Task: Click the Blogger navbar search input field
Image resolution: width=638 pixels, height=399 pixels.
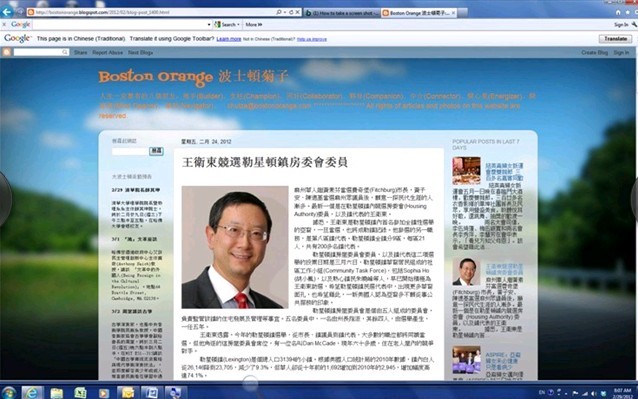Action: (41, 52)
